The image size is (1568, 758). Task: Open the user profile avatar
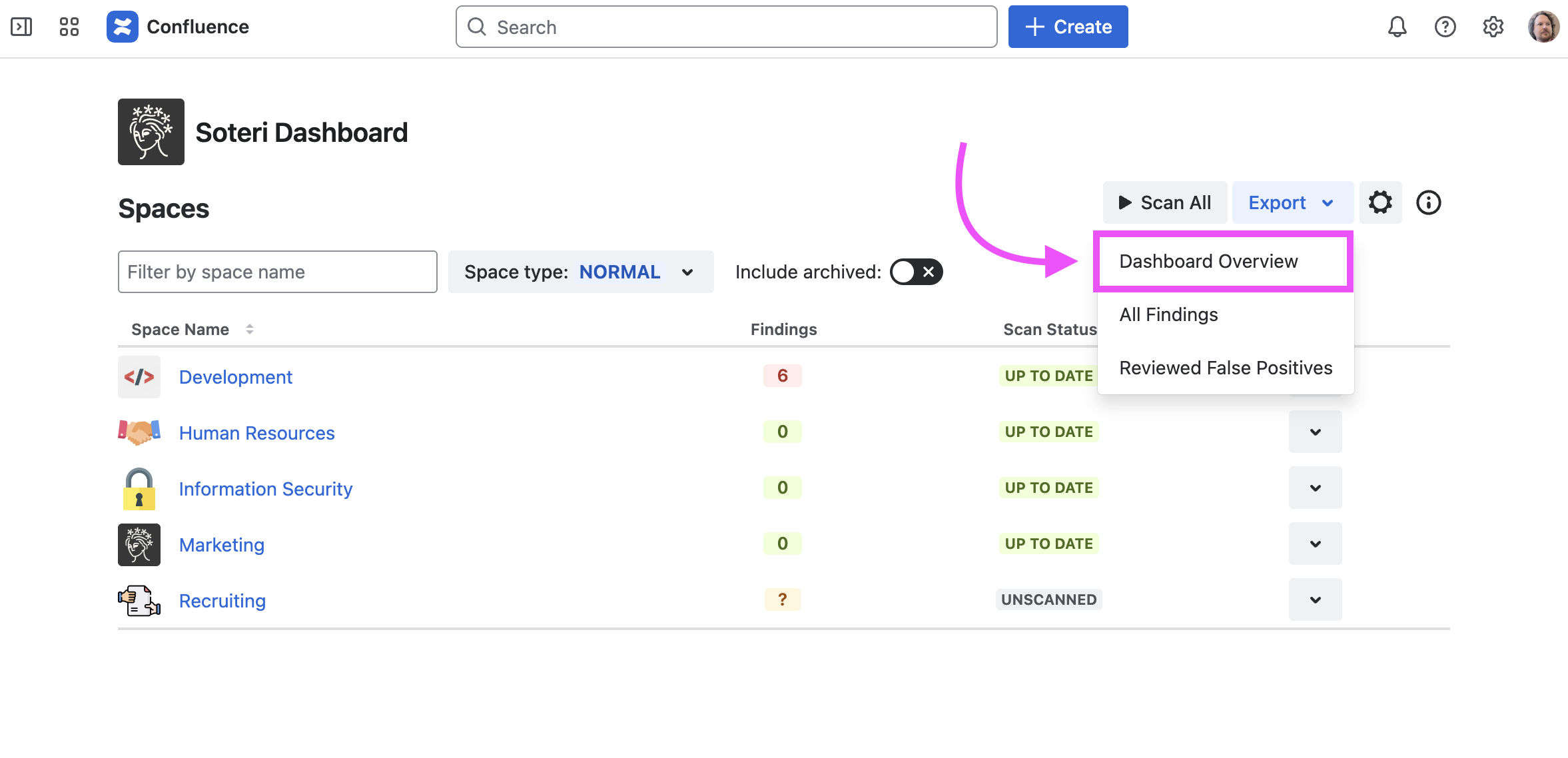(1543, 27)
